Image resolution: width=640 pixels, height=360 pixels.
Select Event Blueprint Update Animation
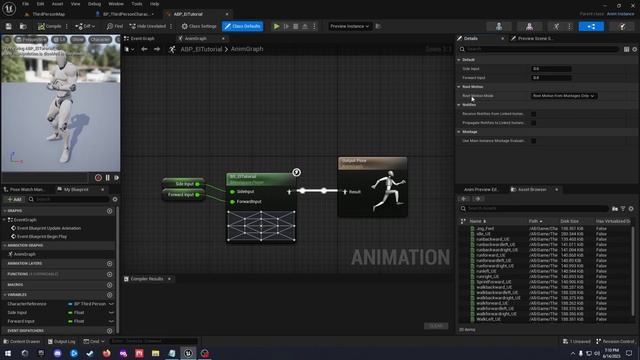49,228
